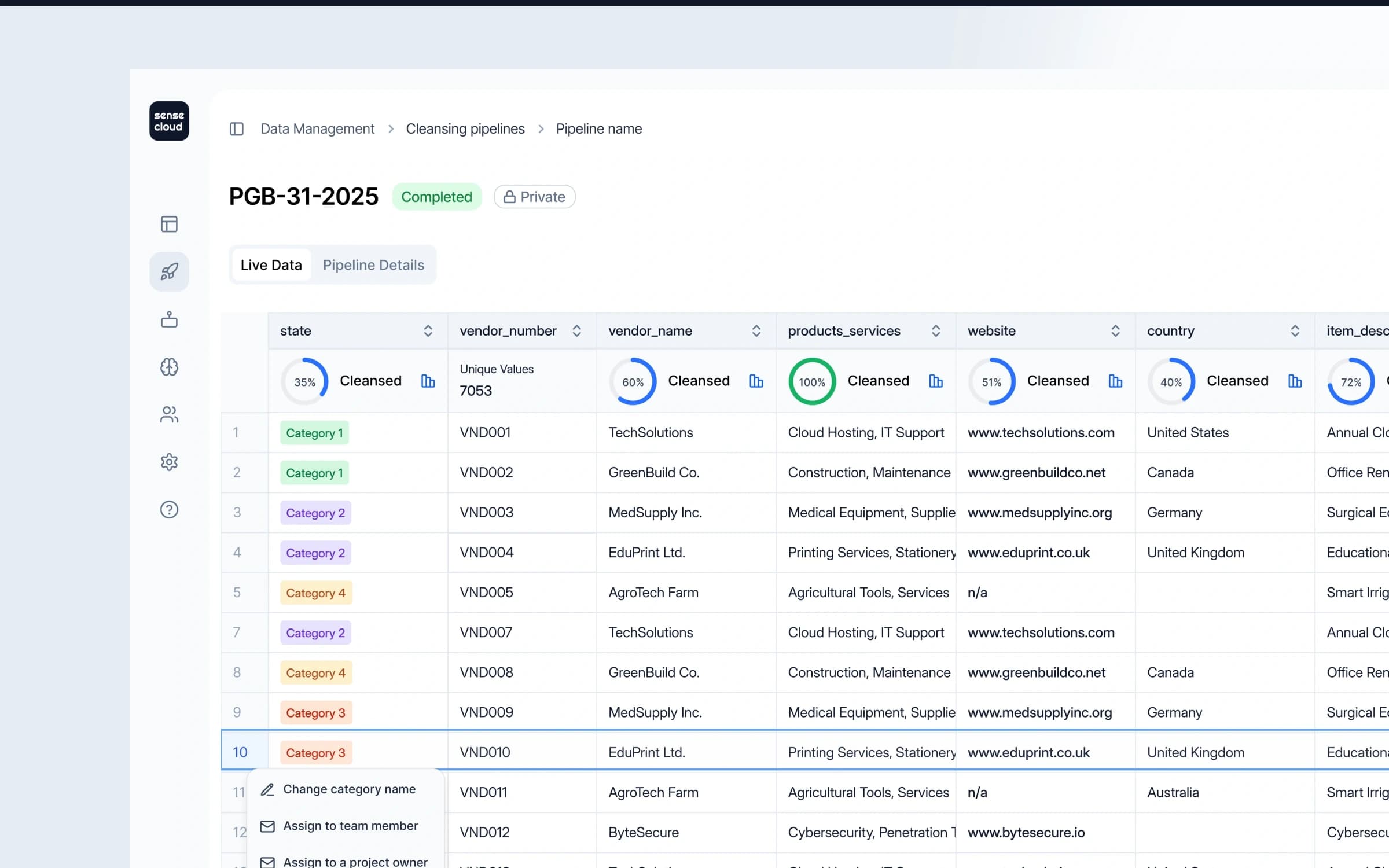
Task: Click the 100% products_services progress ring
Action: (x=812, y=381)
